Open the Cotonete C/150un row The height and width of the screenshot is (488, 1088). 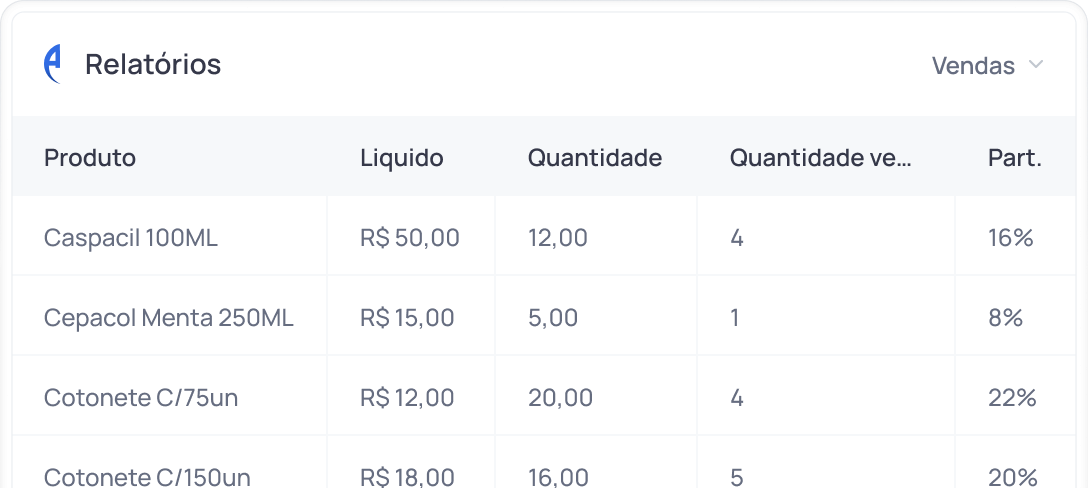147,477
